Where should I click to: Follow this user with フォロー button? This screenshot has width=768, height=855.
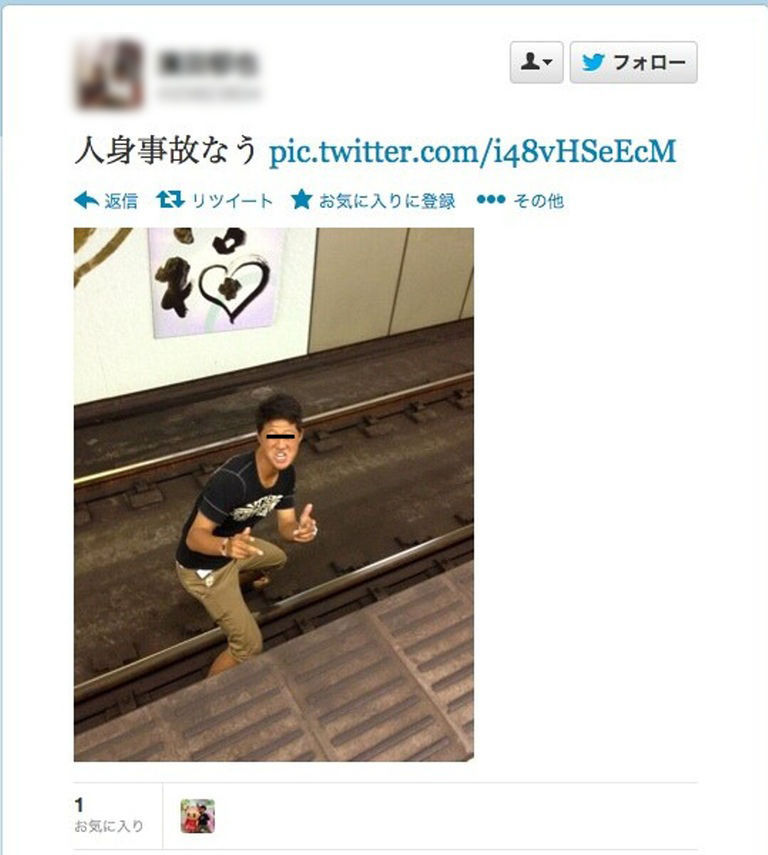click(633, 62)
